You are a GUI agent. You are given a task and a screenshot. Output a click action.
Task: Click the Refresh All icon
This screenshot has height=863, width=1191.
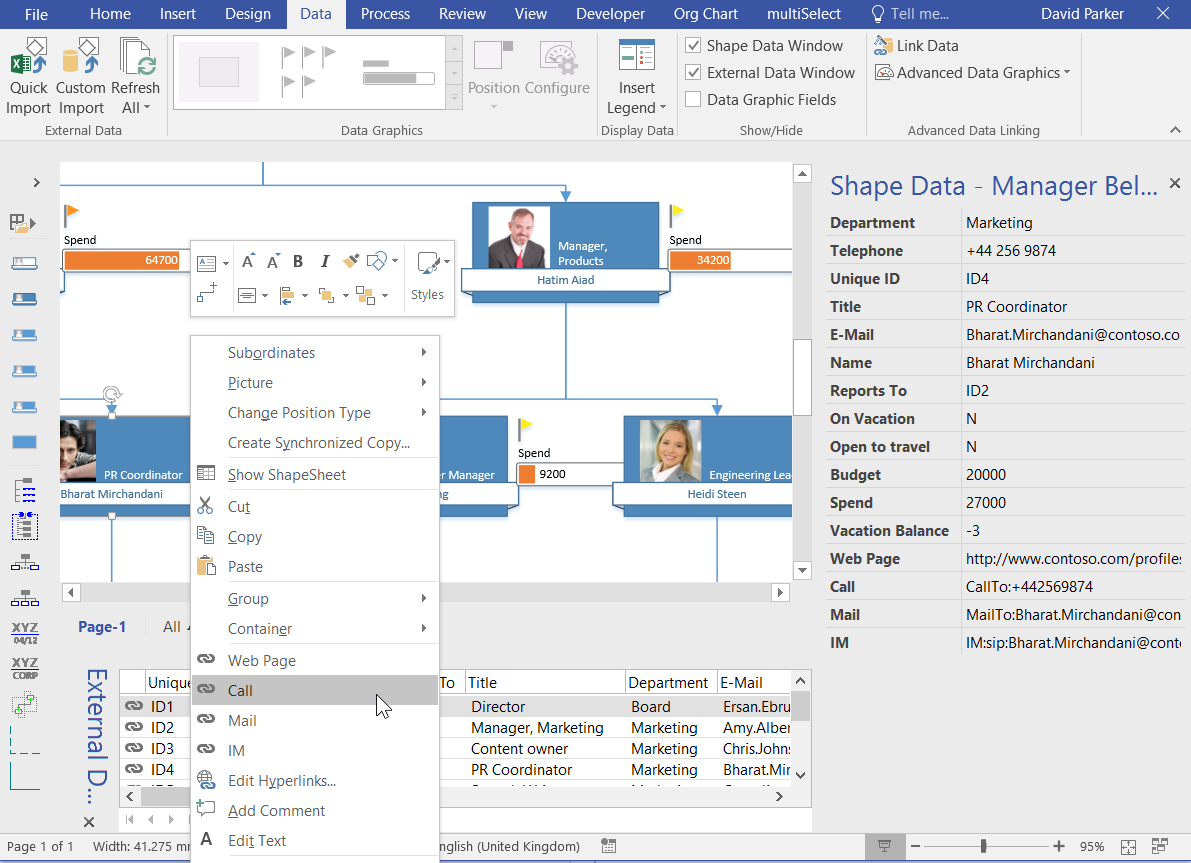pos(136,60)
